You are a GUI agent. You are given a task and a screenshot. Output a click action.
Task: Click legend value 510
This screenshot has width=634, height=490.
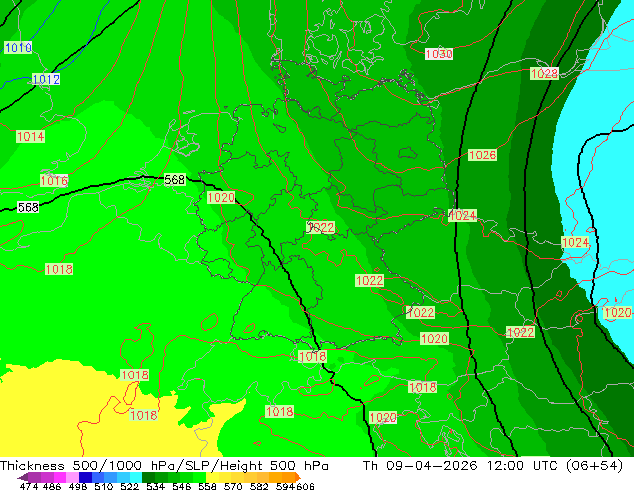tap(104, 486)
